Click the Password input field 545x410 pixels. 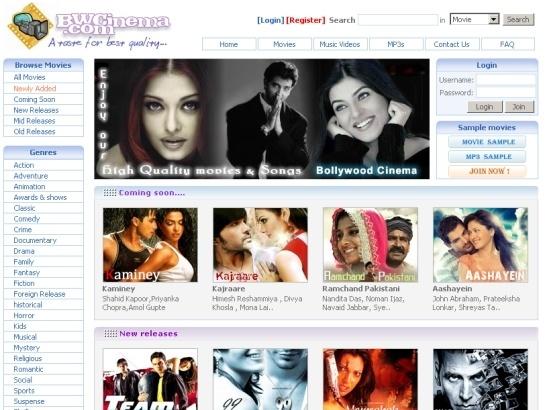[x=506, y=92]
